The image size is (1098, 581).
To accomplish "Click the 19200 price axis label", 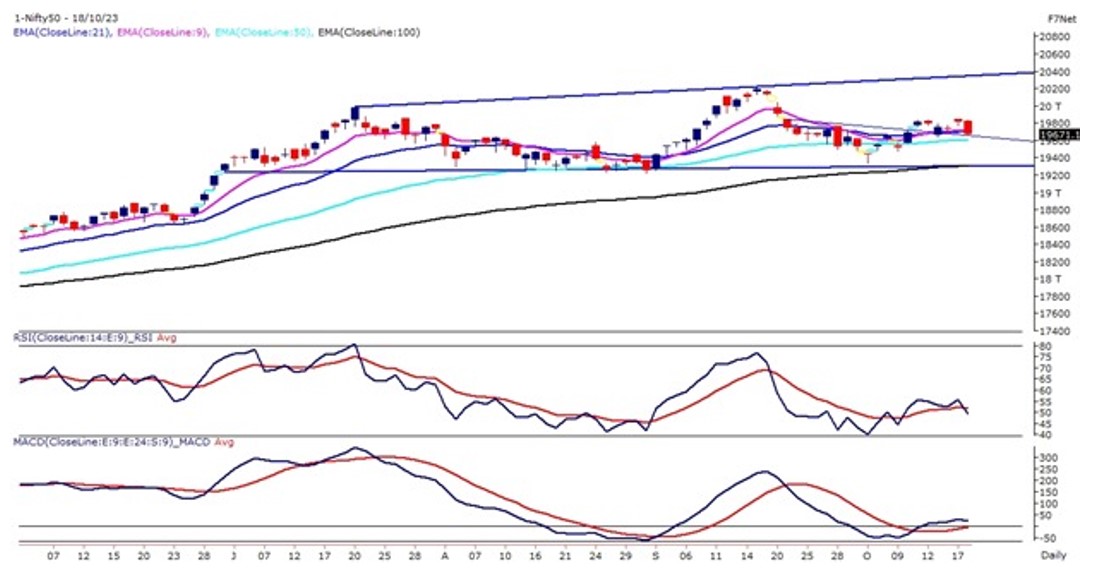I will pyautogui.click(x=1056, y=176).
